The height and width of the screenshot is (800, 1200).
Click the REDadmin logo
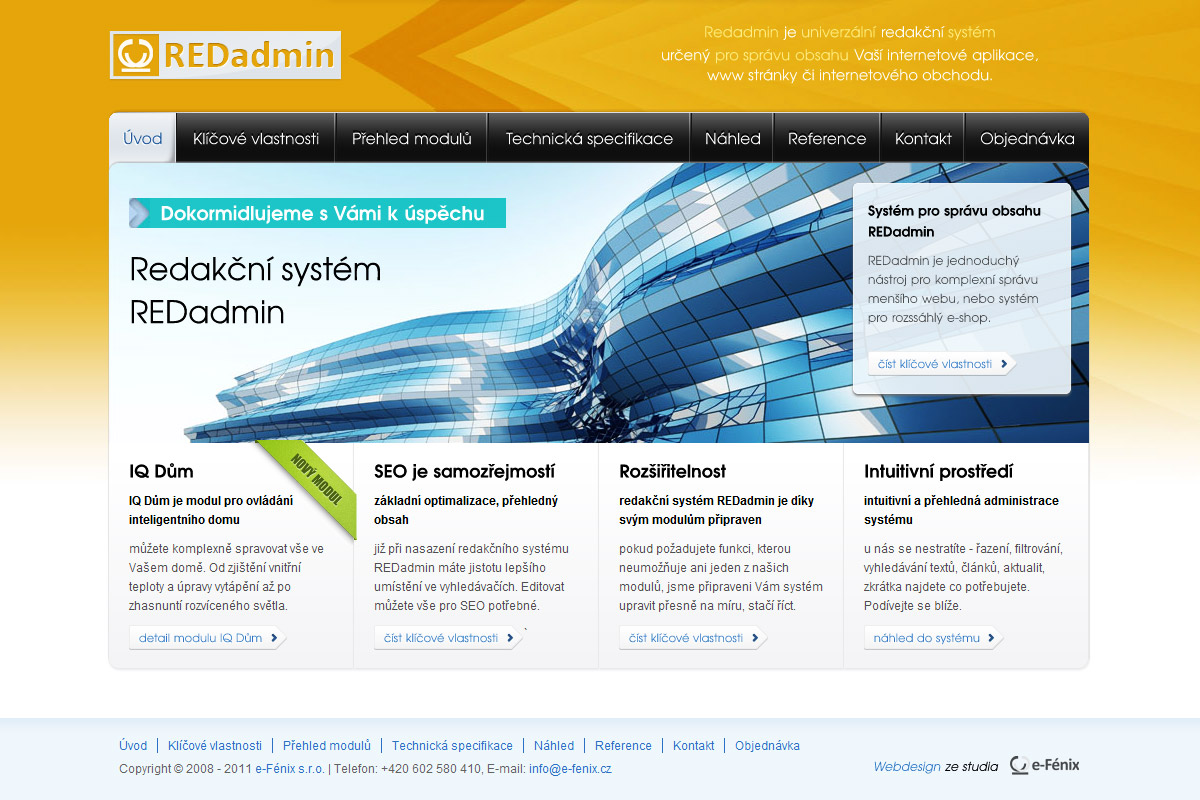click(225, 55)
